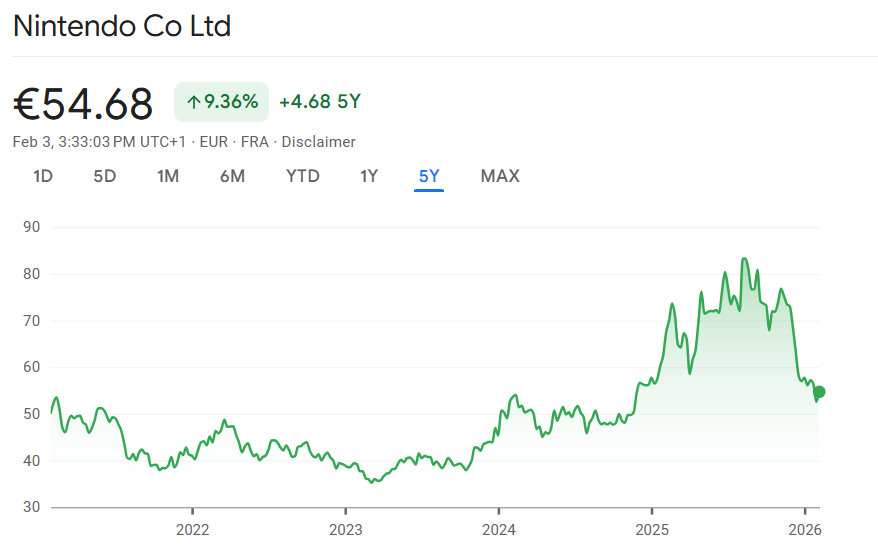
Task: Show the MAX time range
Action: 500,176
